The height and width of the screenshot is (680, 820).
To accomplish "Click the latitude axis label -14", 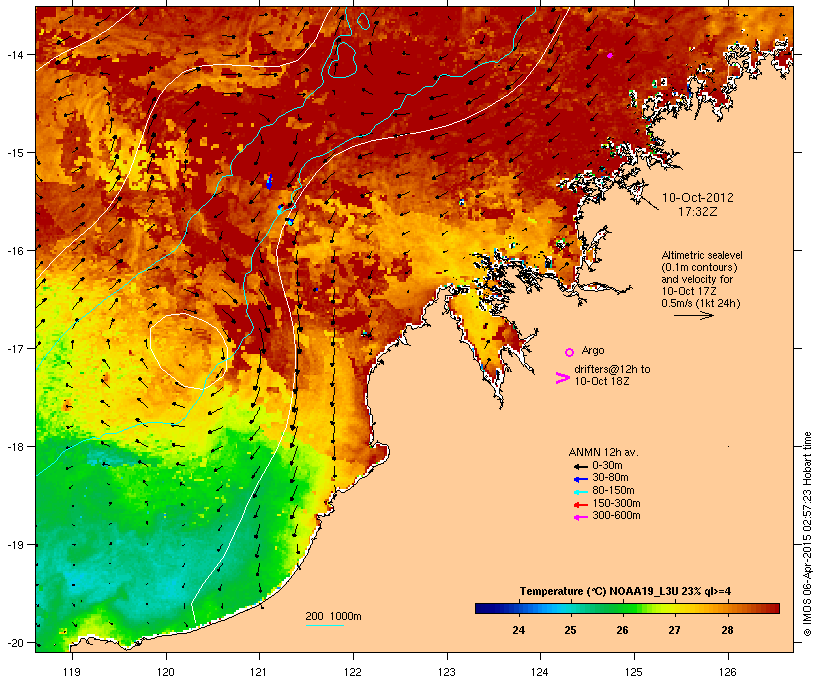I will click(x=14, y=54).
